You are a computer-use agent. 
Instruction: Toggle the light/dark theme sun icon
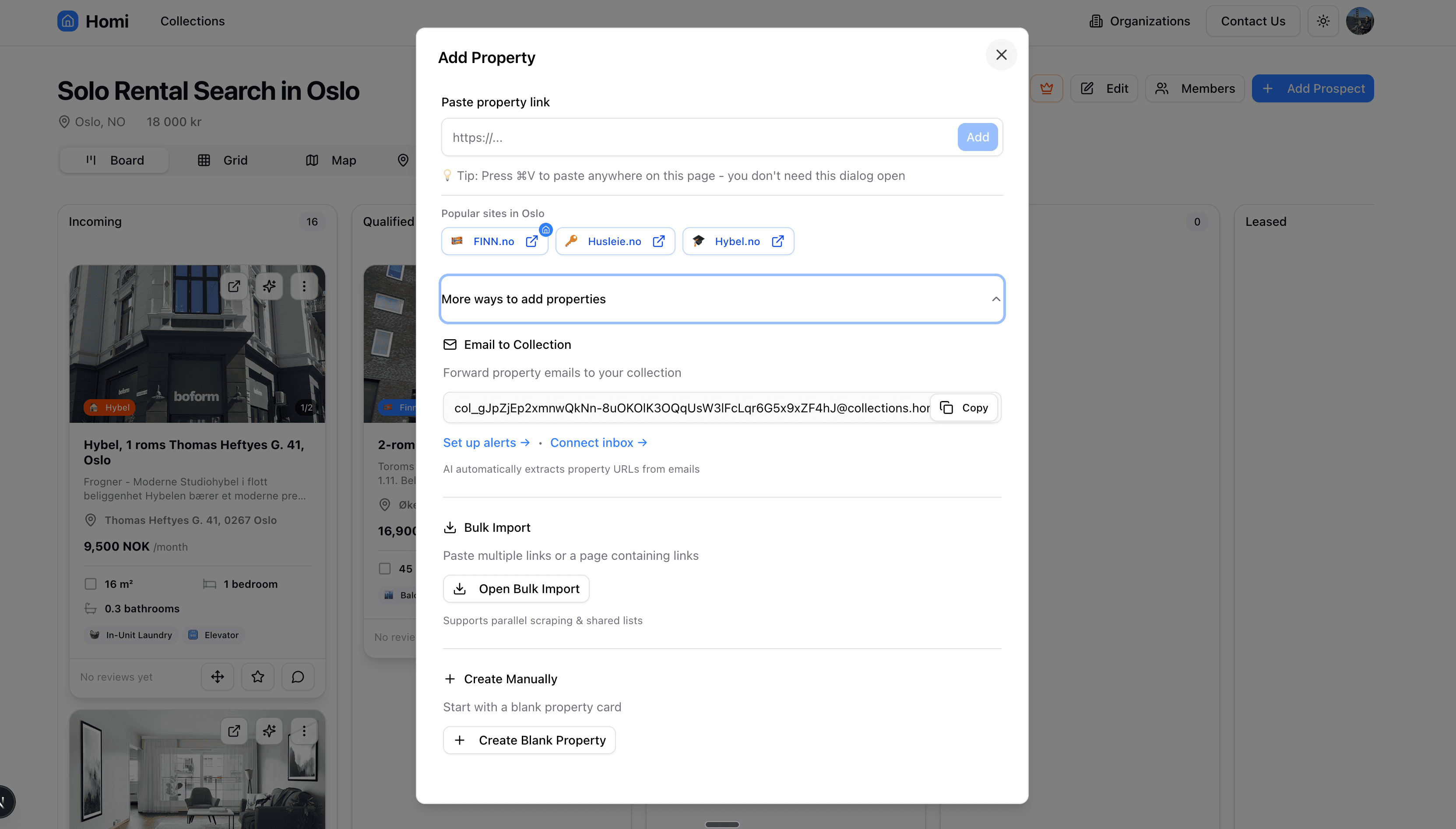tap(1323, 21)
